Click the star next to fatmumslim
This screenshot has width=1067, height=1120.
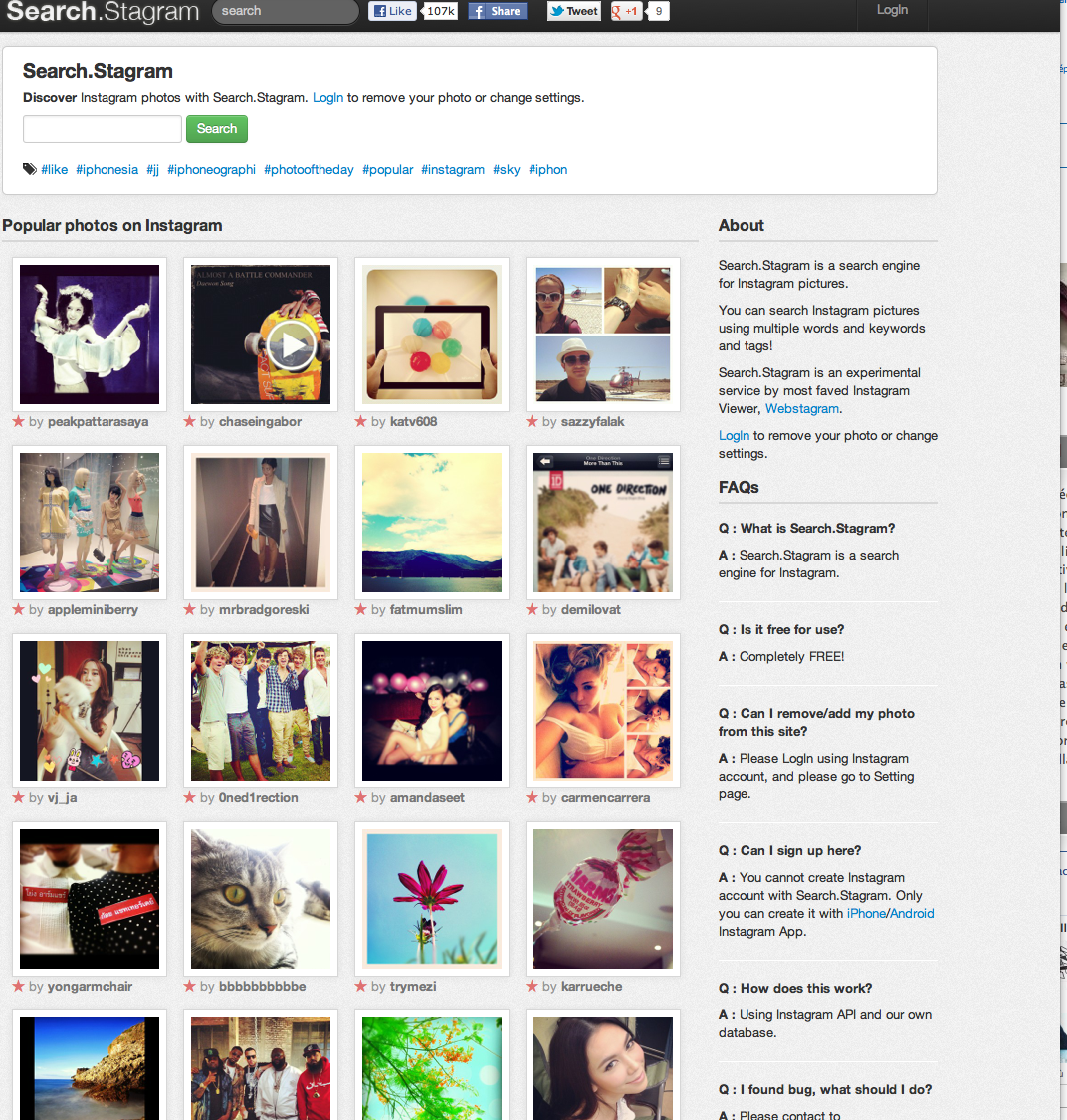tap(360, 609)
